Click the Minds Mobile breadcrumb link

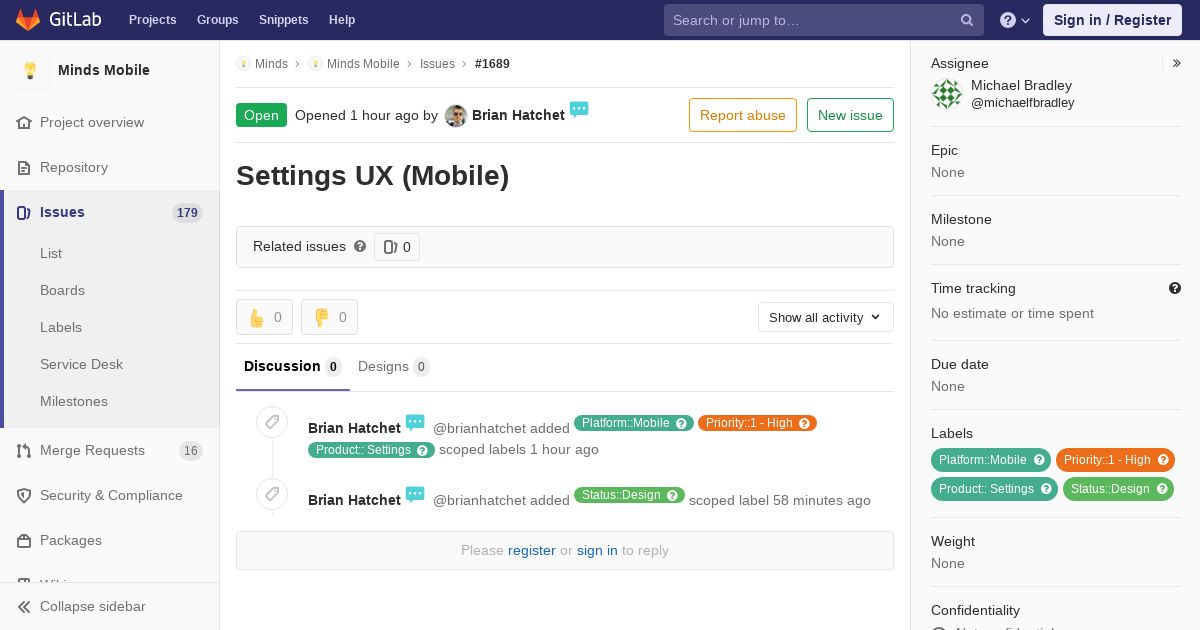363,63
